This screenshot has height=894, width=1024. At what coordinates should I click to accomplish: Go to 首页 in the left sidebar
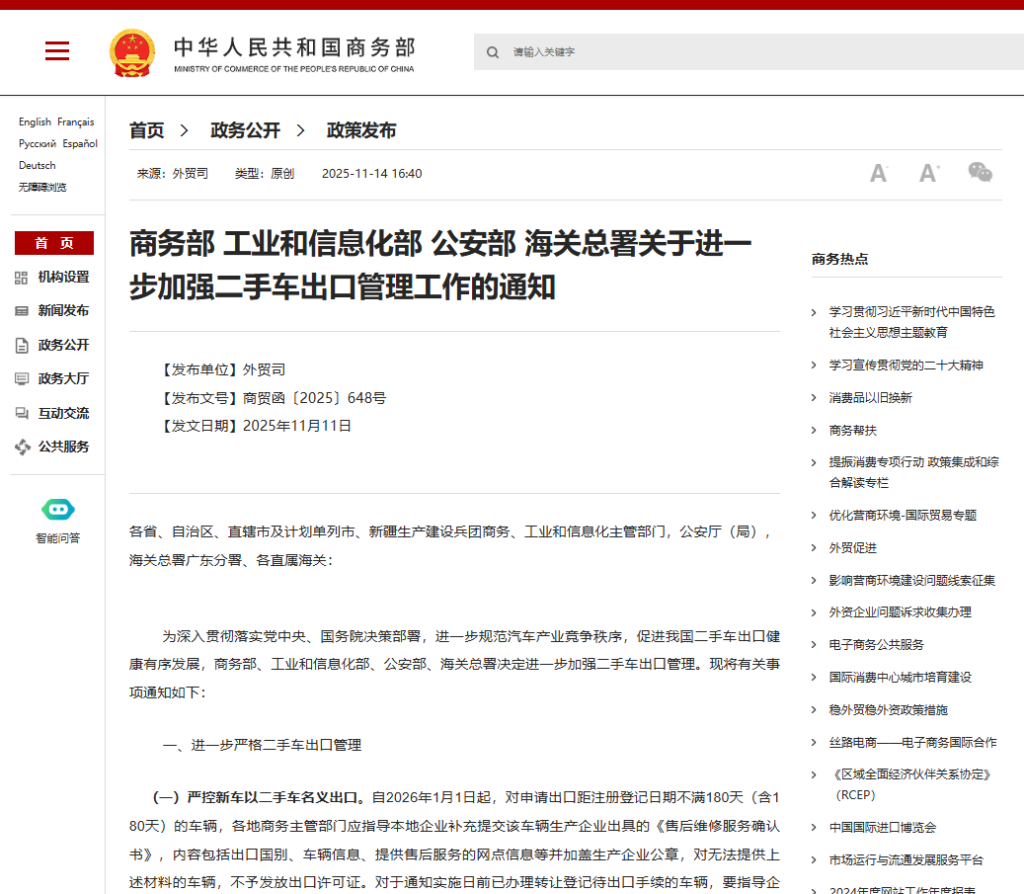pyautogui.click(x=54, y=243)
